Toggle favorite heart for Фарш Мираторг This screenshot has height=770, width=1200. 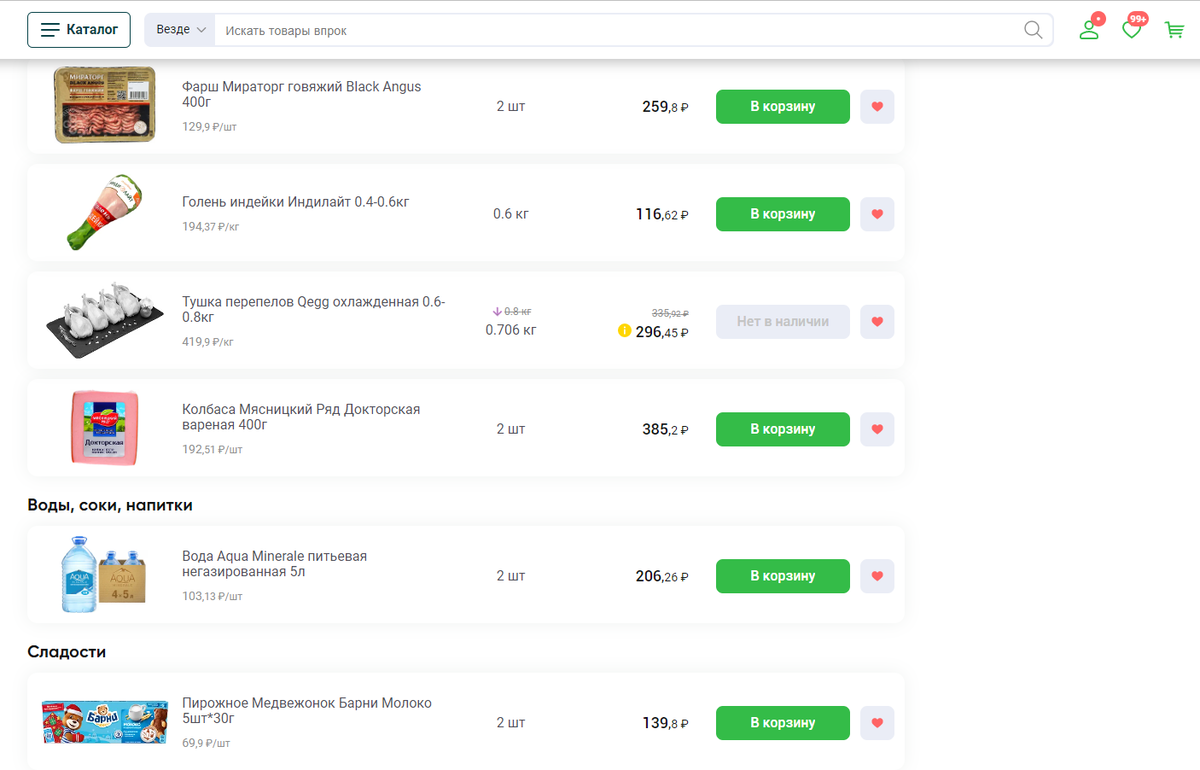(877, 107)
